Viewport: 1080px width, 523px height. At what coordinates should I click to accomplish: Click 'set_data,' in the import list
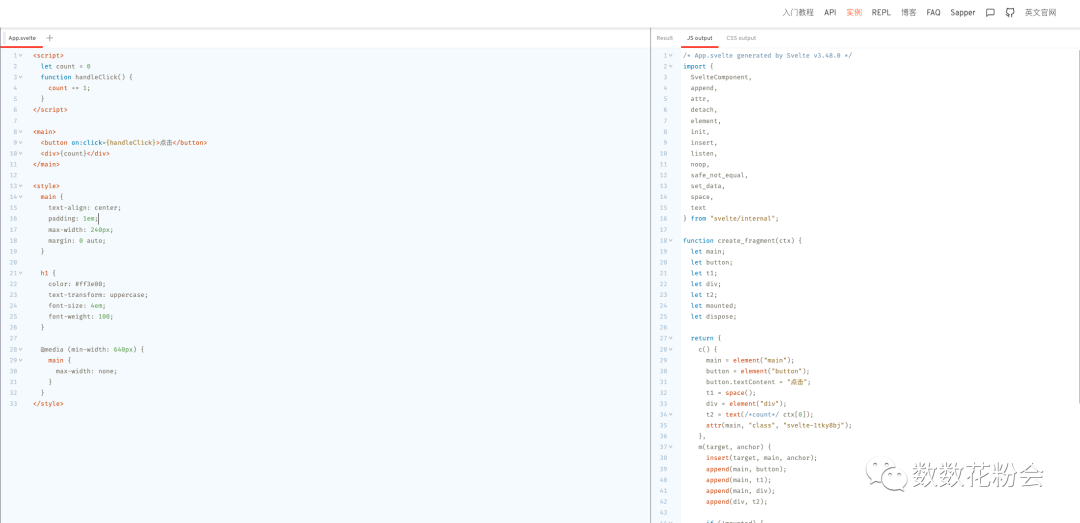click(707, 186)
